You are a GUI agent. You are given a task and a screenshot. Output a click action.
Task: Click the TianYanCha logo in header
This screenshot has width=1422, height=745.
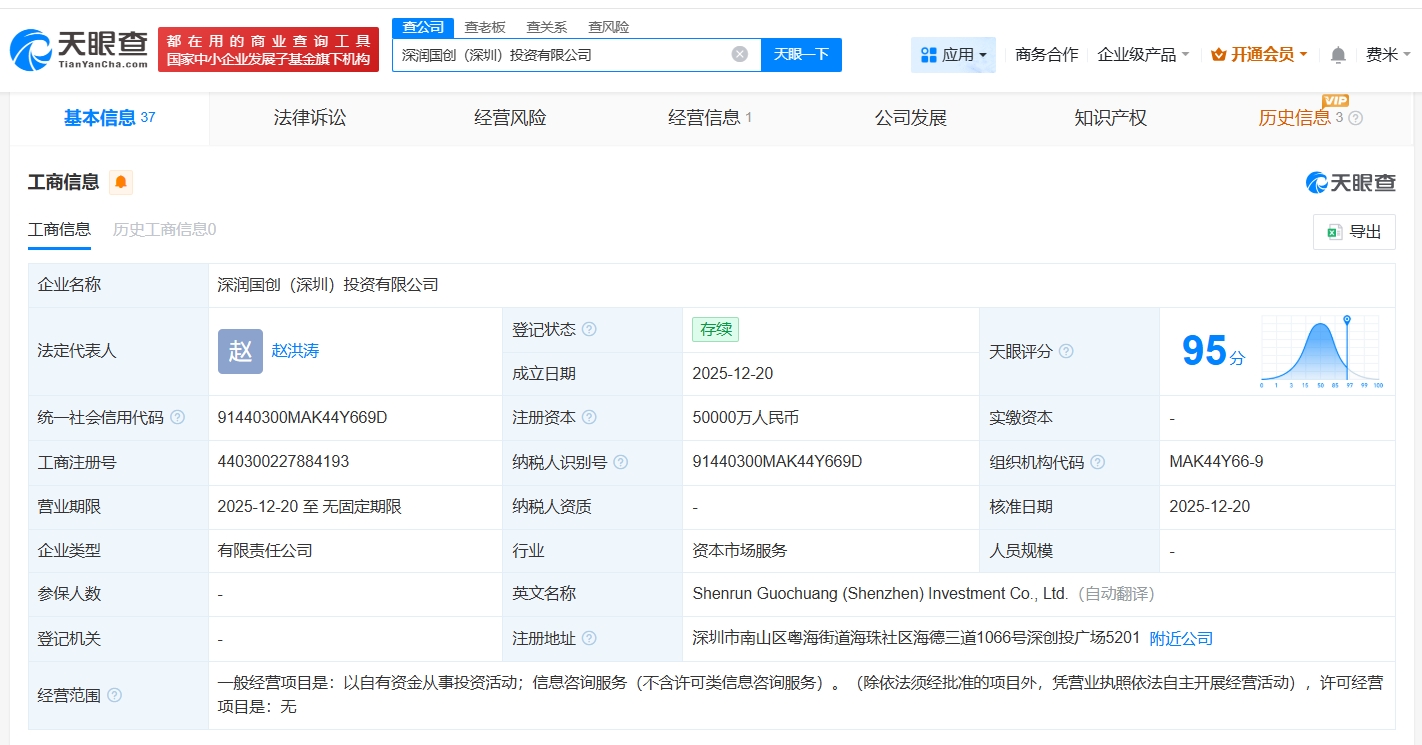80,49
